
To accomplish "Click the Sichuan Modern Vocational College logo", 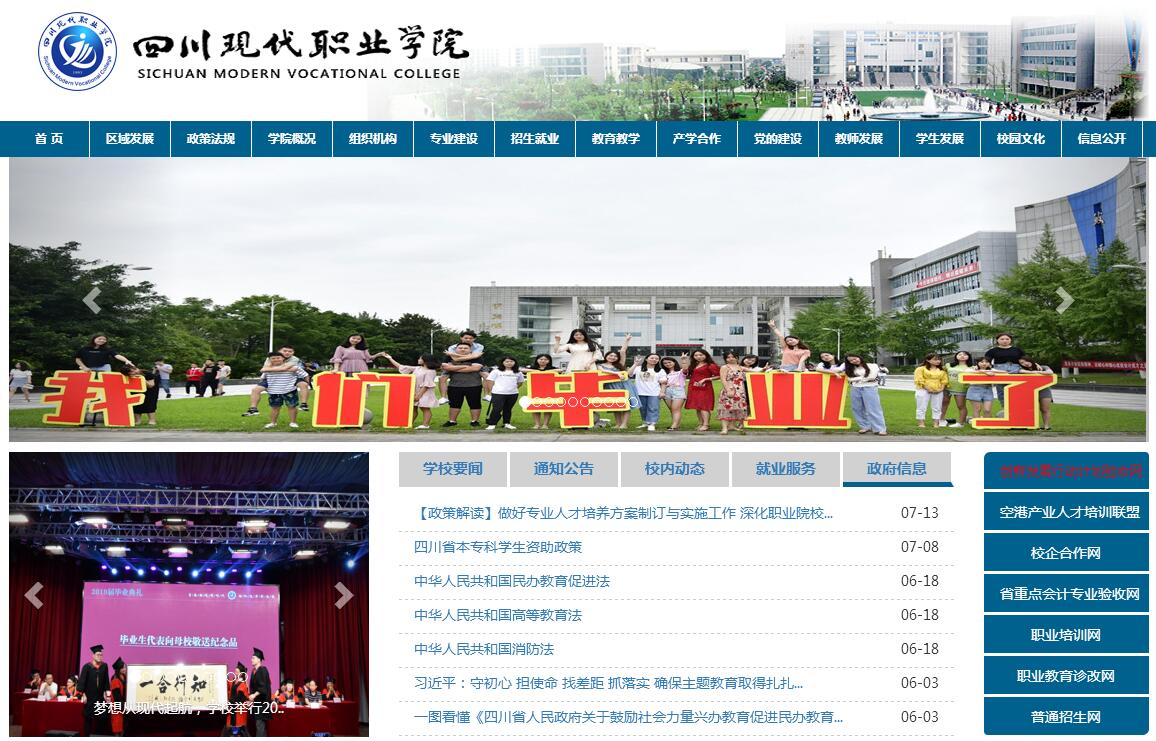I will [x=78, y=52].
